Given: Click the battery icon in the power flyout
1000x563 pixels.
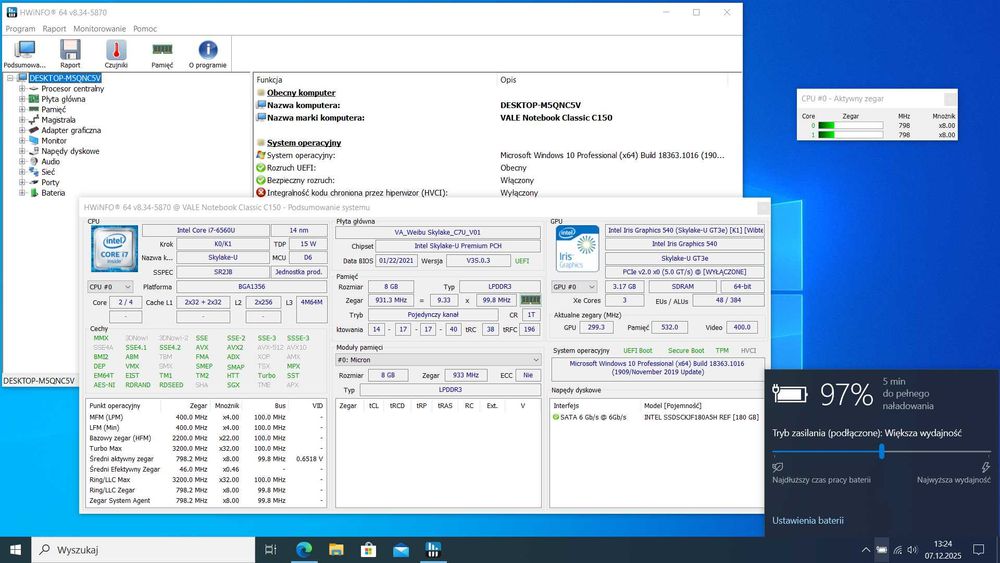Looking at the screenshot, I should point(790,393).
